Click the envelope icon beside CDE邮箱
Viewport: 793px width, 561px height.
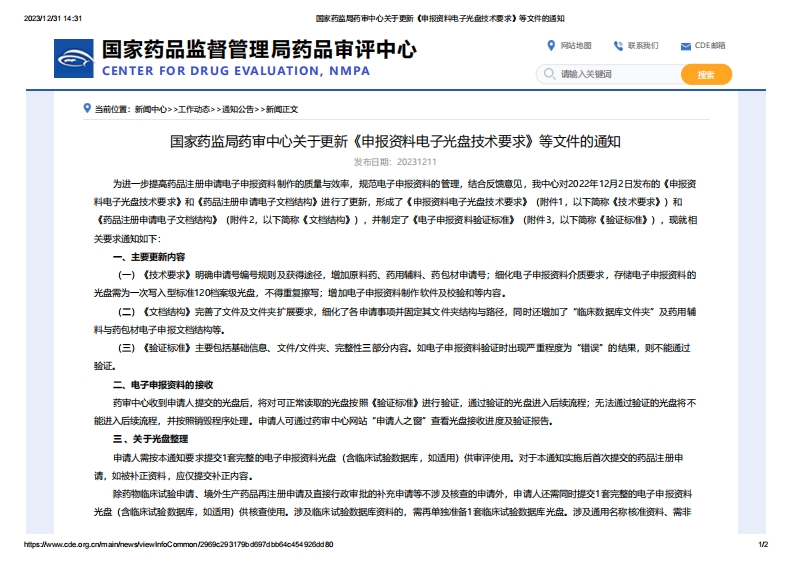coord(685,46)
